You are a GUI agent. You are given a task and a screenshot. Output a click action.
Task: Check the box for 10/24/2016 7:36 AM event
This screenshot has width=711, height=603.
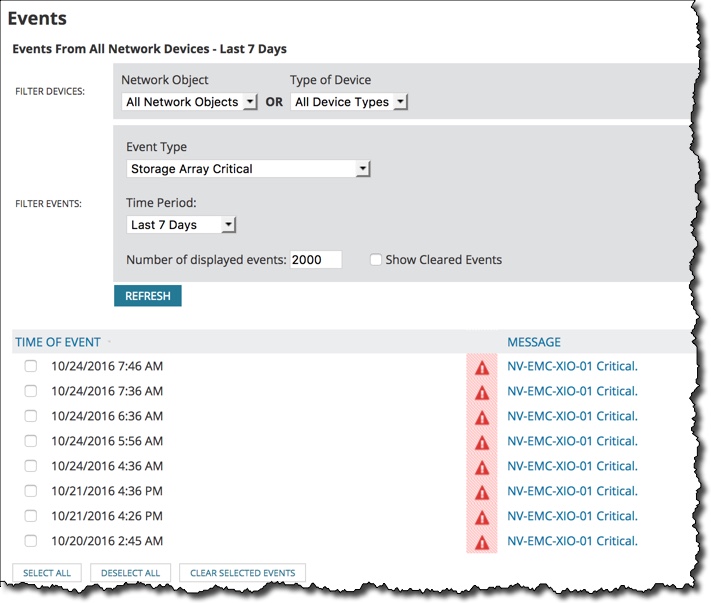30,391
